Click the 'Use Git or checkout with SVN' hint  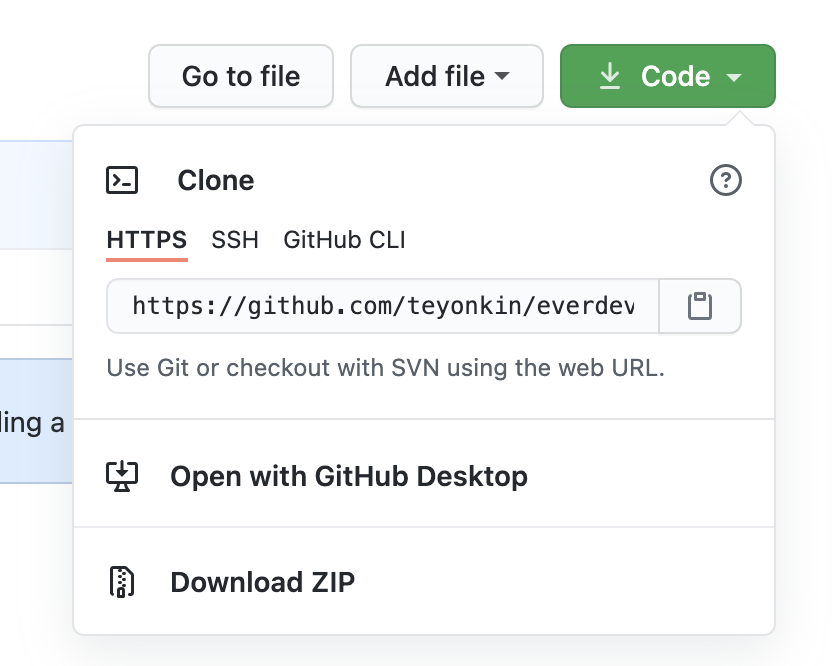click(386, 368)
